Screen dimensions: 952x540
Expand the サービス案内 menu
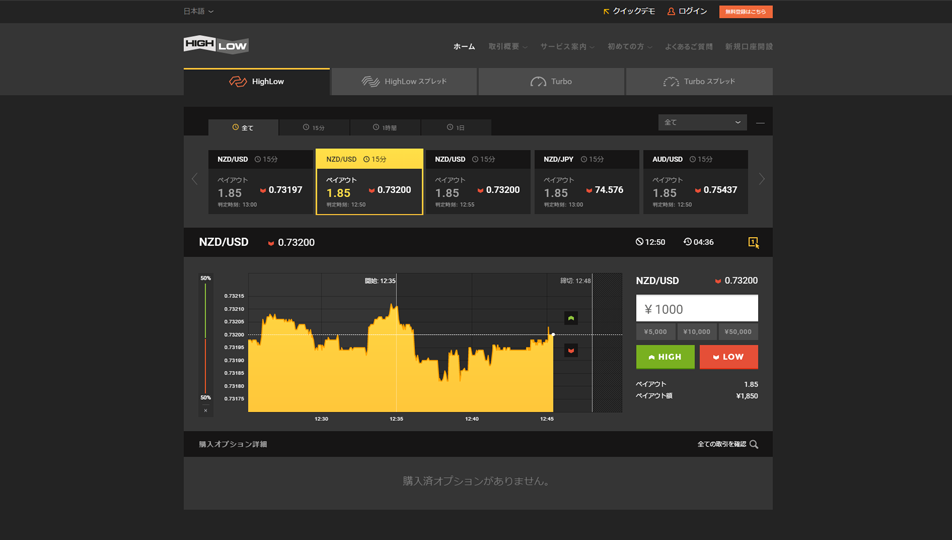click(567, 46)
